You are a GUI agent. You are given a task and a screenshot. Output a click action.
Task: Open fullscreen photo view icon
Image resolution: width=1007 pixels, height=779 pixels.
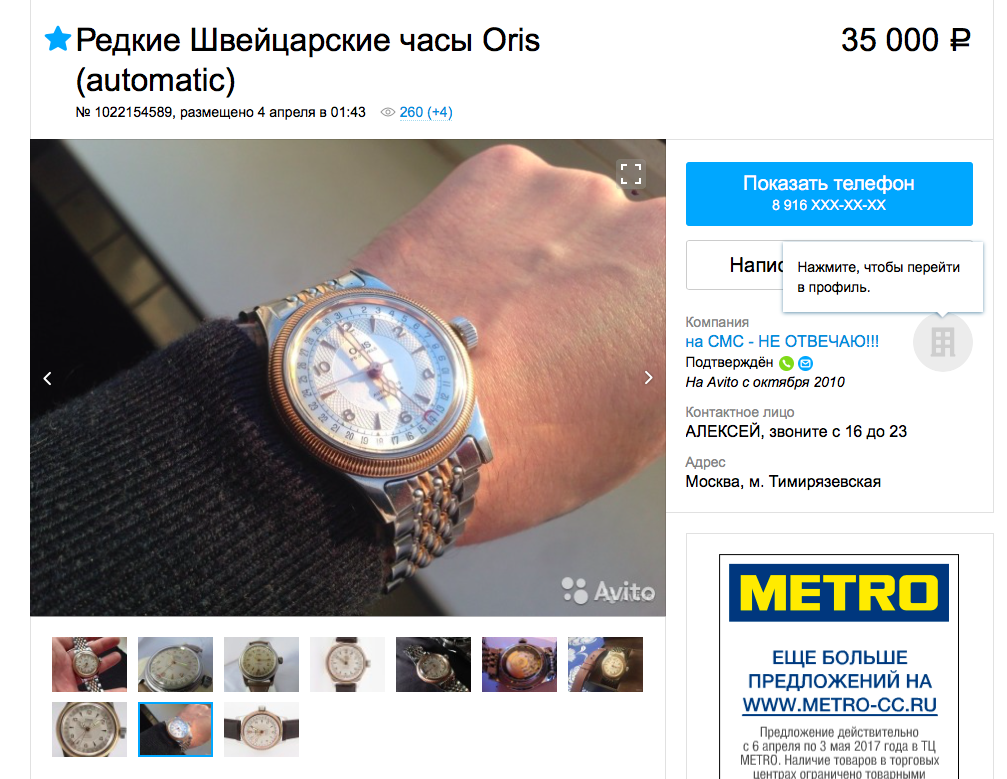pos(630,174)
